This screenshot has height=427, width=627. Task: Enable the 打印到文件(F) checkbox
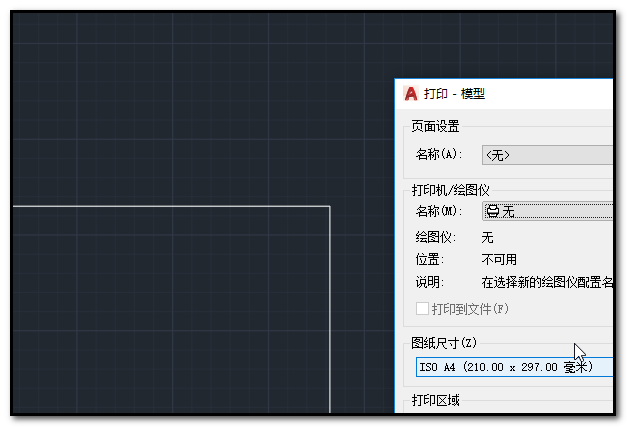pos(422,309)
